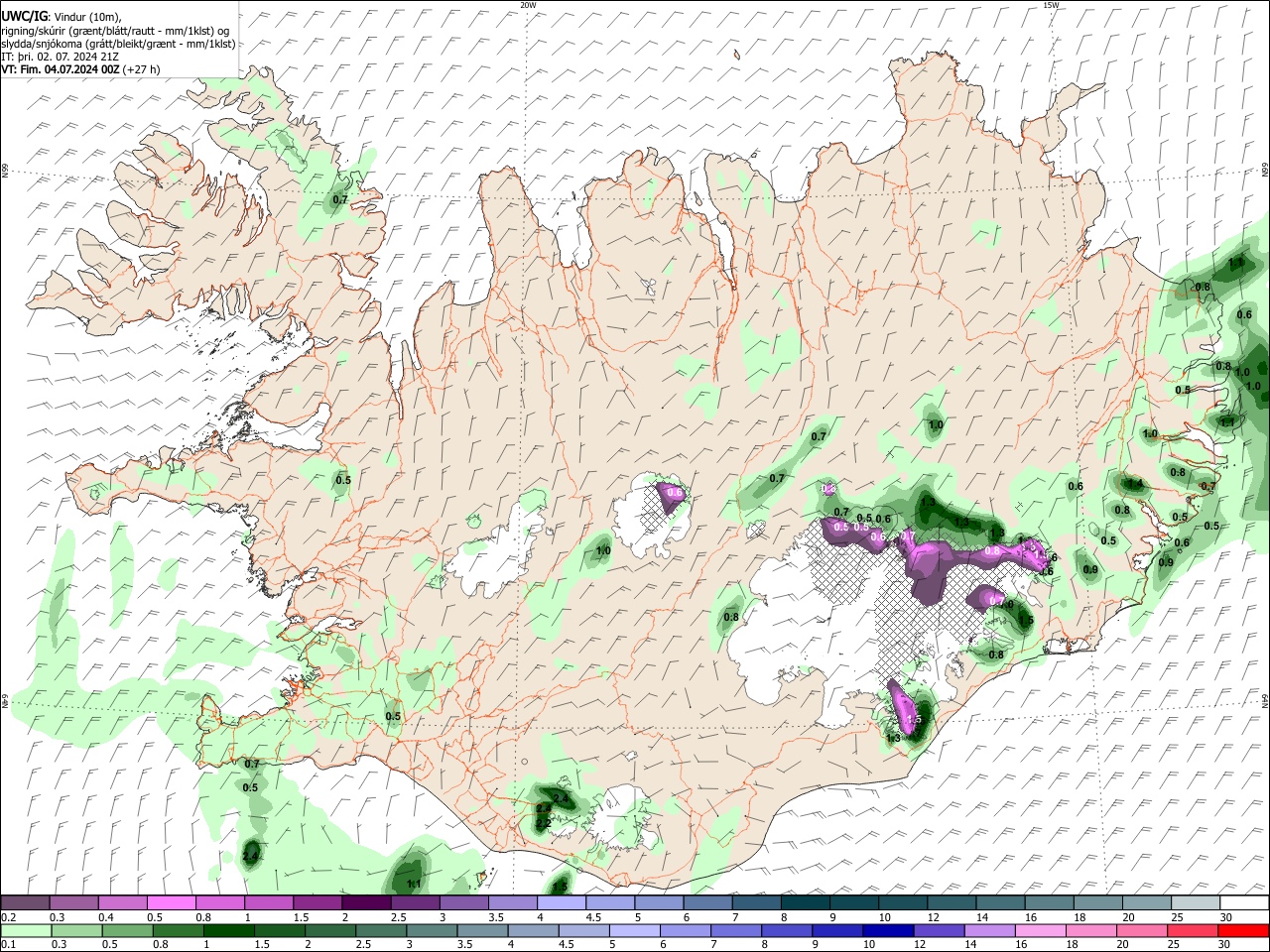
Task: Click the bright red swatch ending the rain scale
Action: coord(1243,931)
